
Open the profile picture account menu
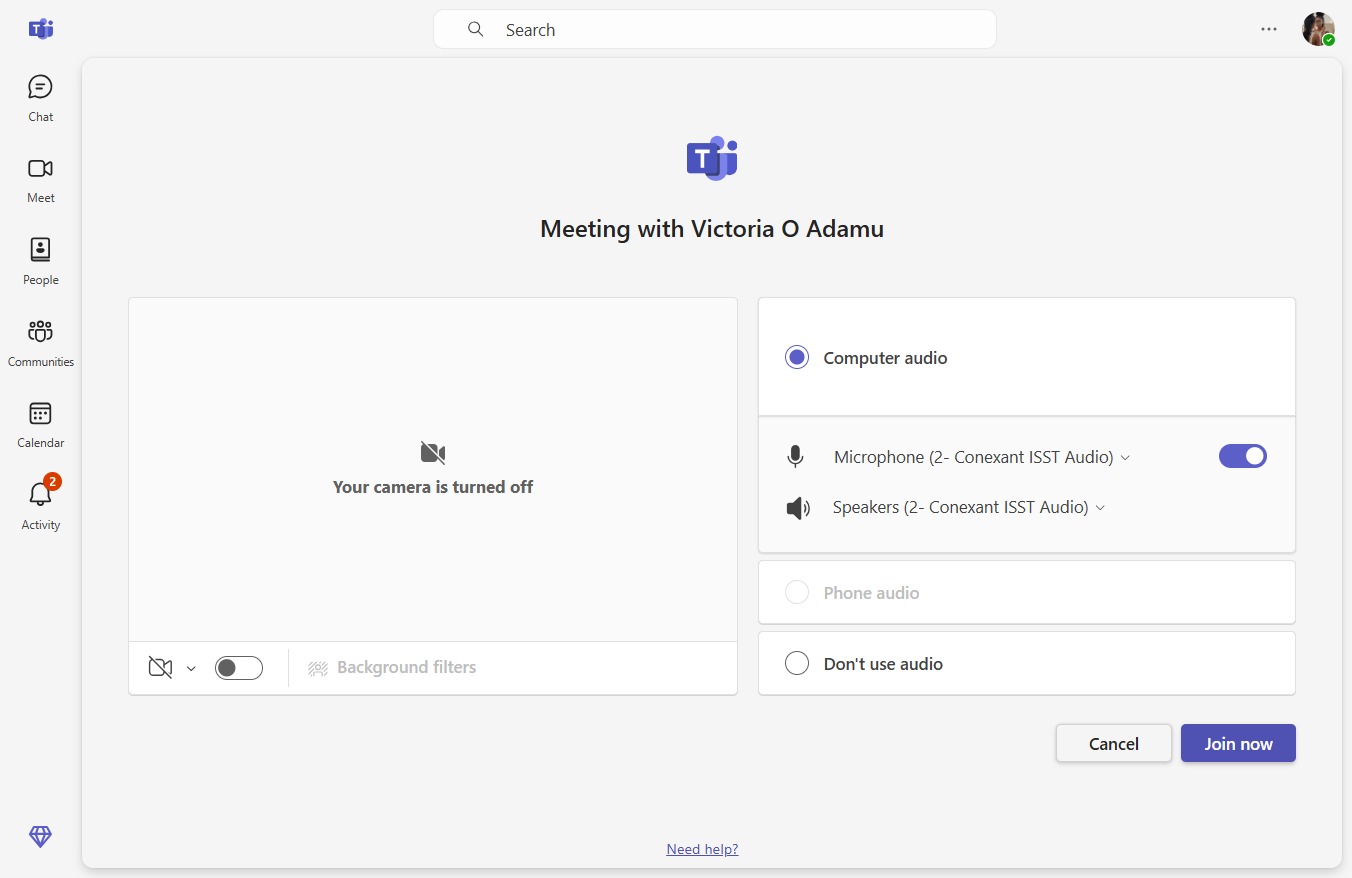1318,29
